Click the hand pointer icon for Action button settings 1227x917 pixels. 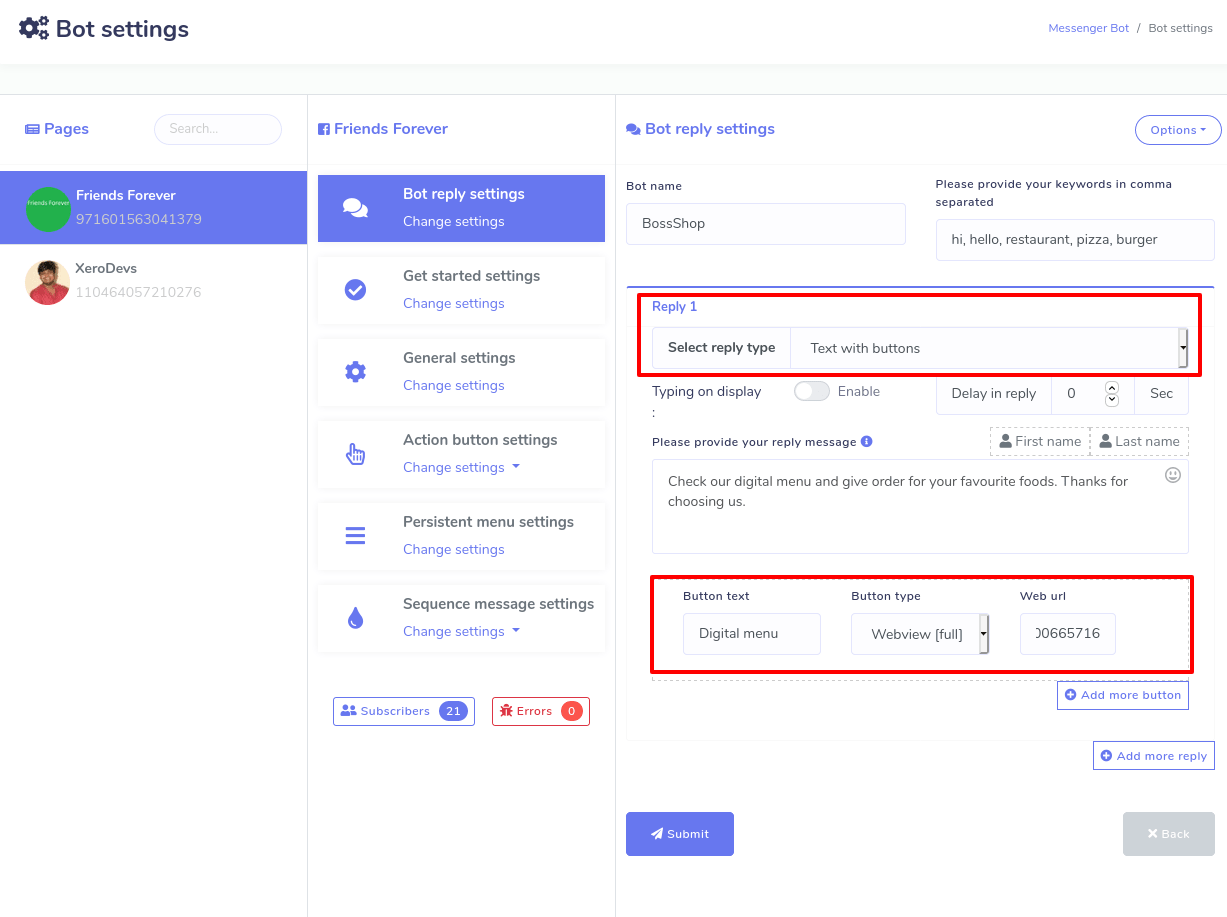tap(355, 454)
